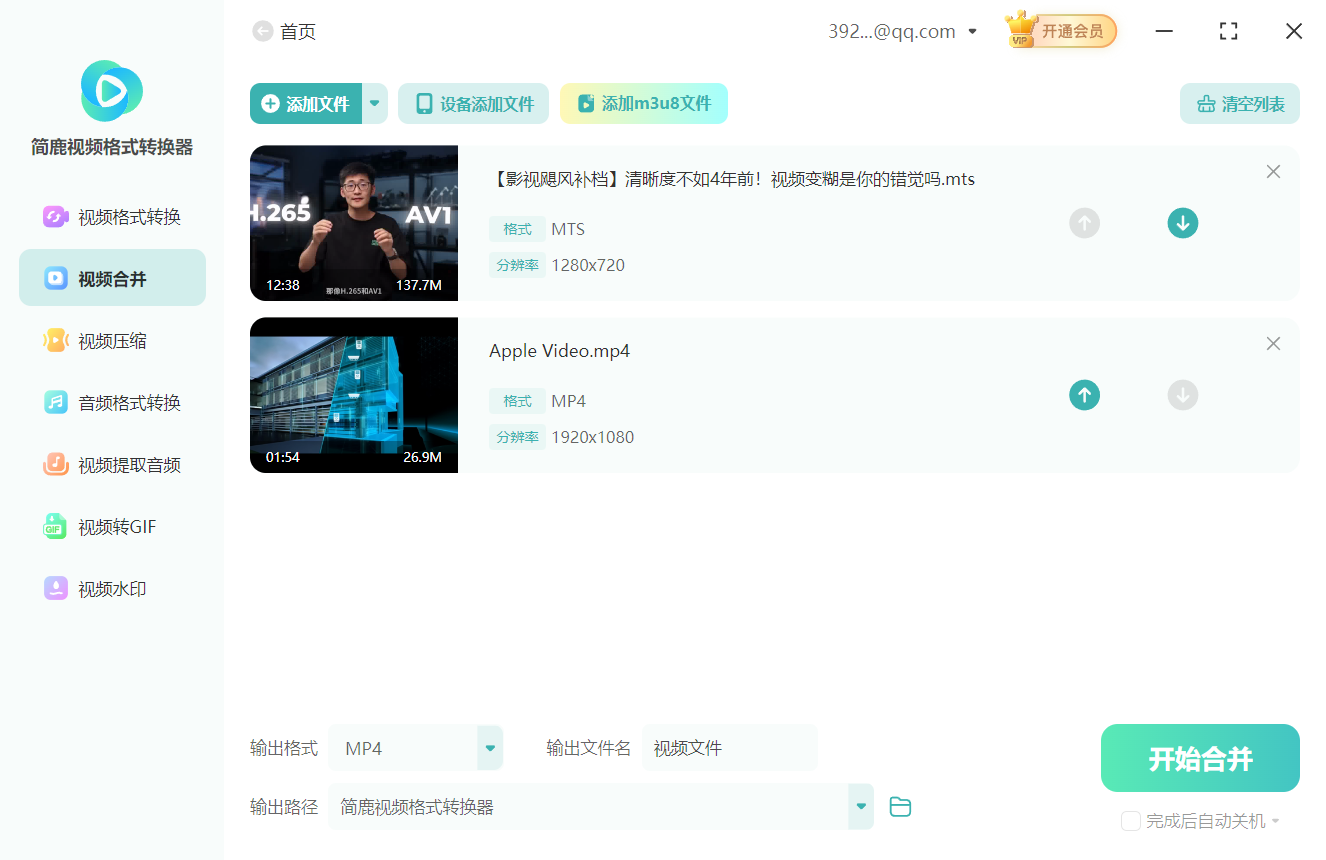Open the 输出格式 MP4 format dropdown

(x=489, y=747)
